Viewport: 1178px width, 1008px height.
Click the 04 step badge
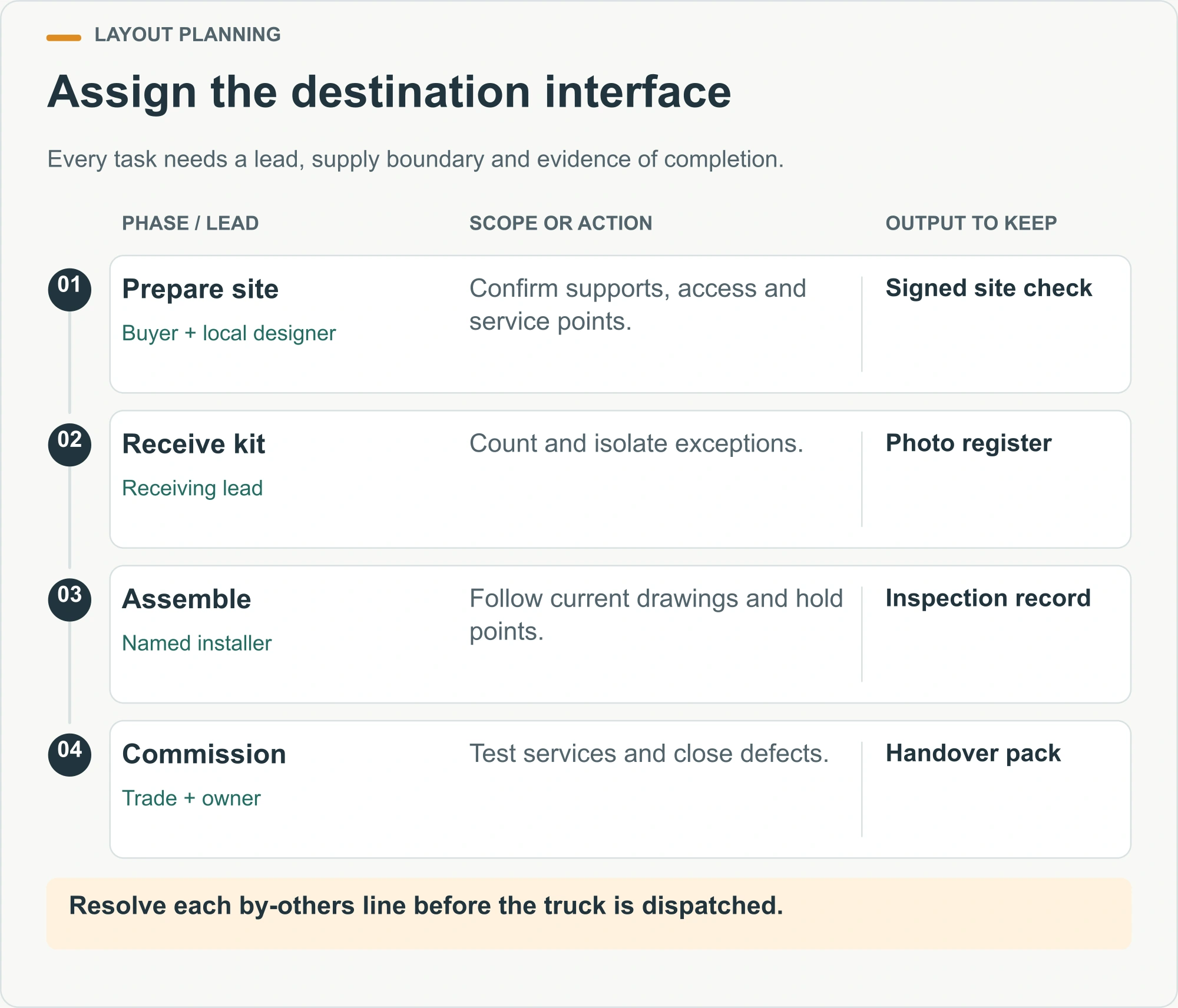(x=70, y=754)
